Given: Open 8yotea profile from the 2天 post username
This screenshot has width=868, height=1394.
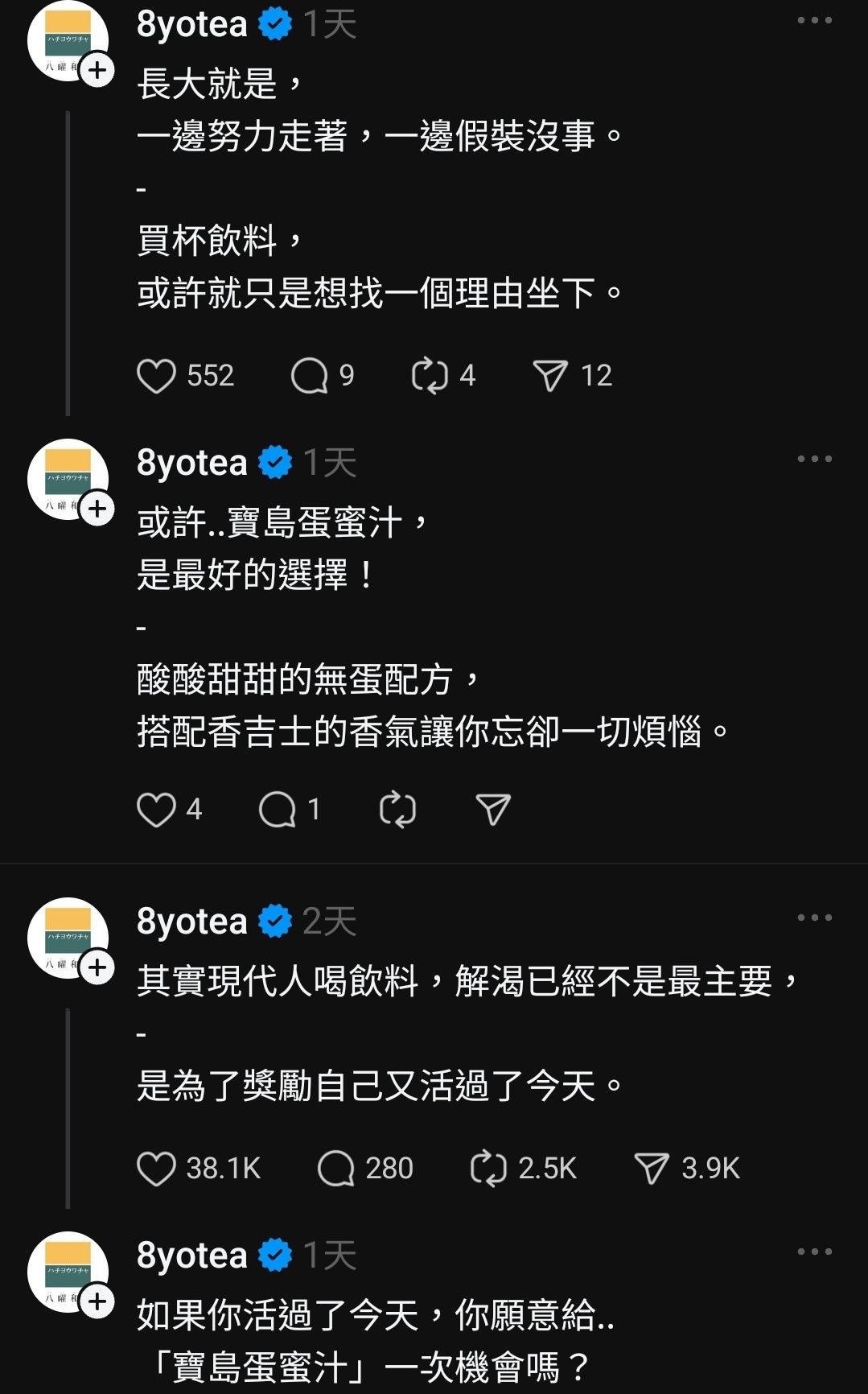Looking at the screenshot, I should (192, 922).
